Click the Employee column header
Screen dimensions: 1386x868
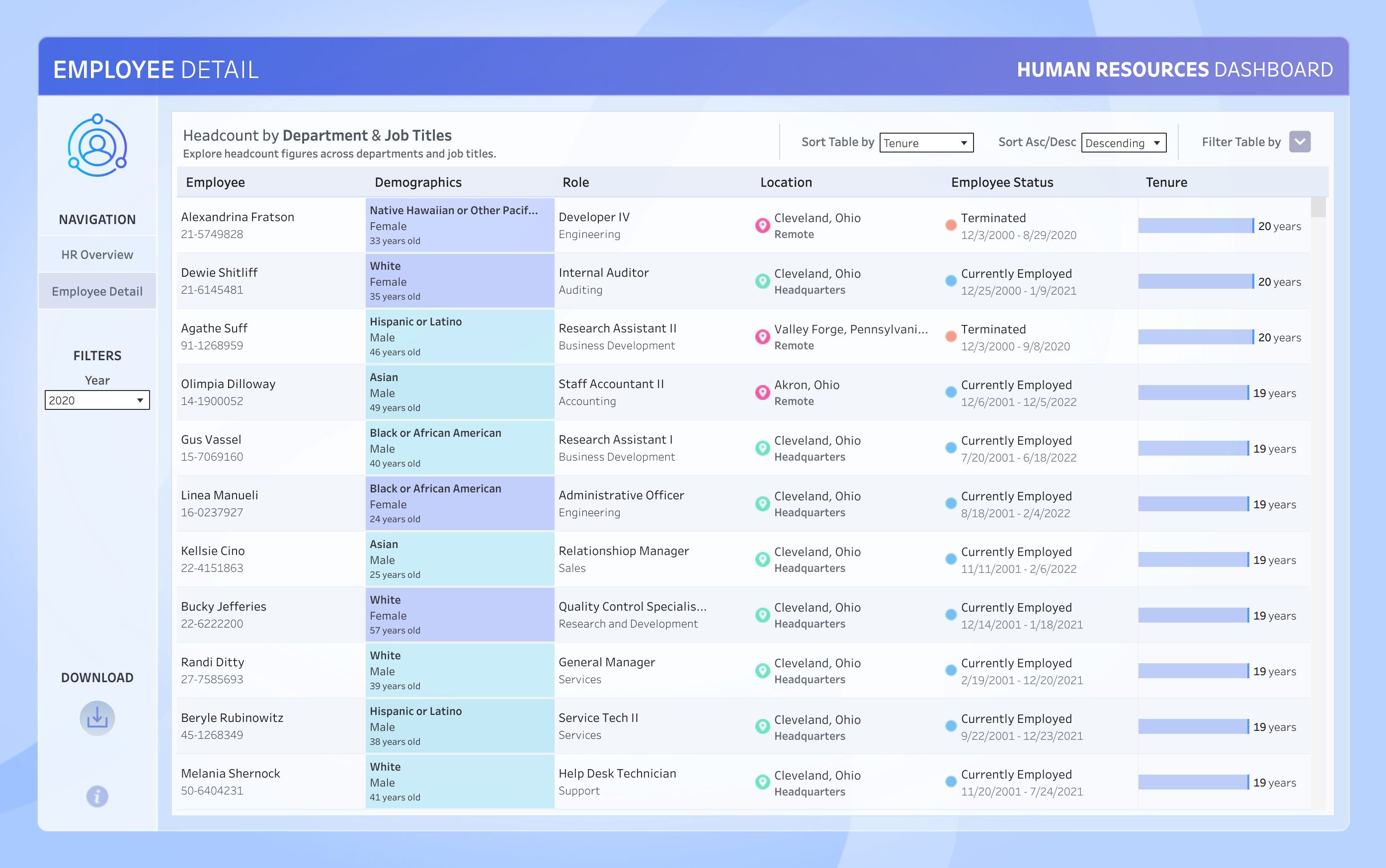215,182
